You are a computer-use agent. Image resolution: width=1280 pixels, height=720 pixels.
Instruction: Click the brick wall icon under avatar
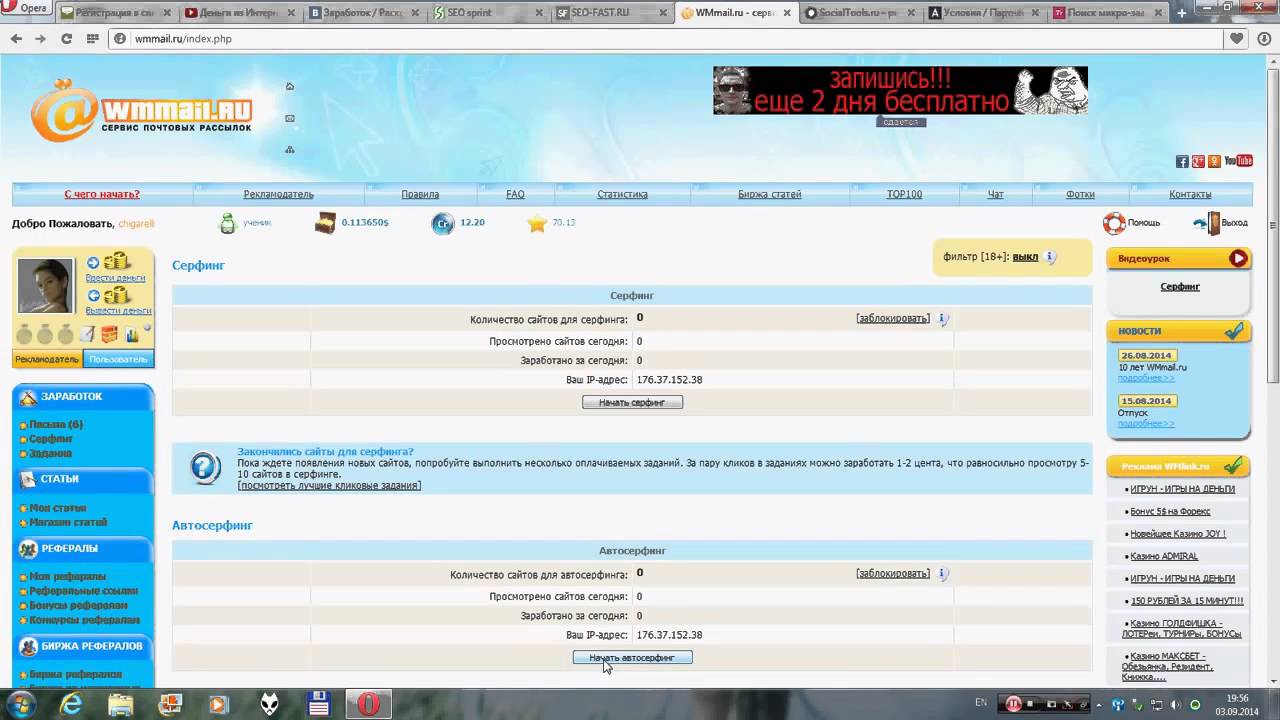pyautogui.click(x=109, y=334)
